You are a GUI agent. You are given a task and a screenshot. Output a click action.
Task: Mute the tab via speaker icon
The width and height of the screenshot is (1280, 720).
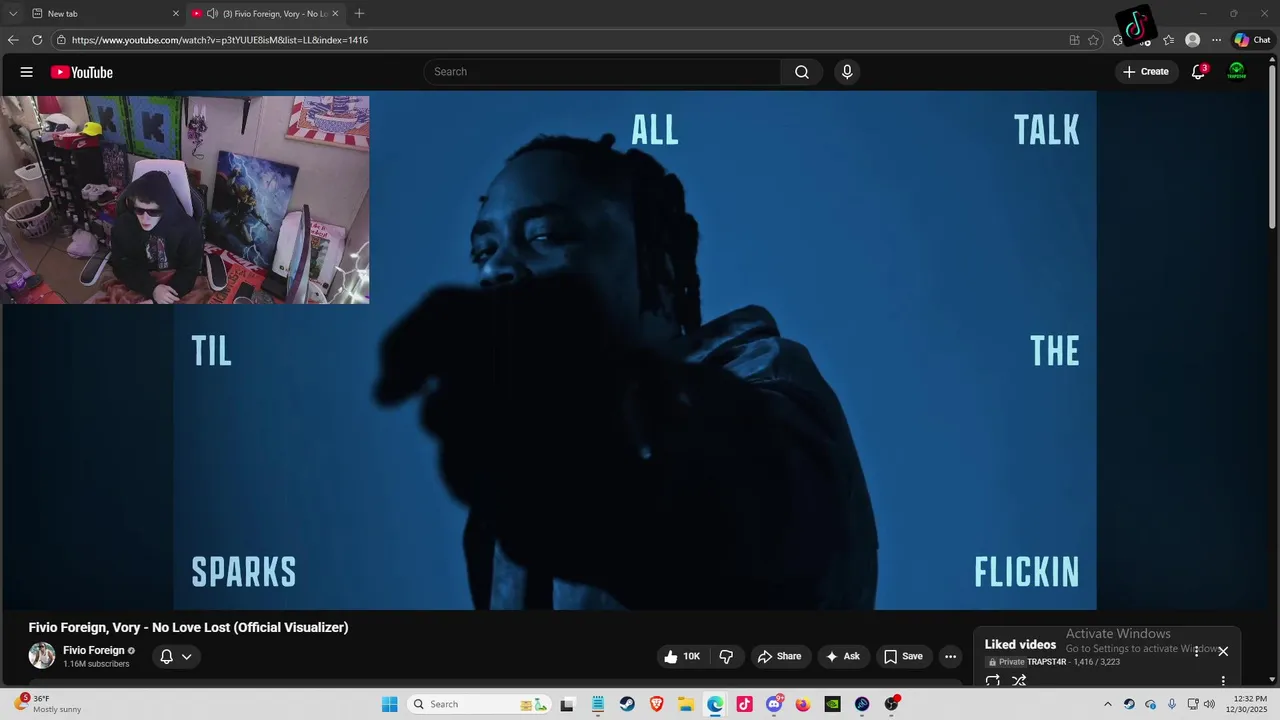pyautogui.click(x=212, y=13)
